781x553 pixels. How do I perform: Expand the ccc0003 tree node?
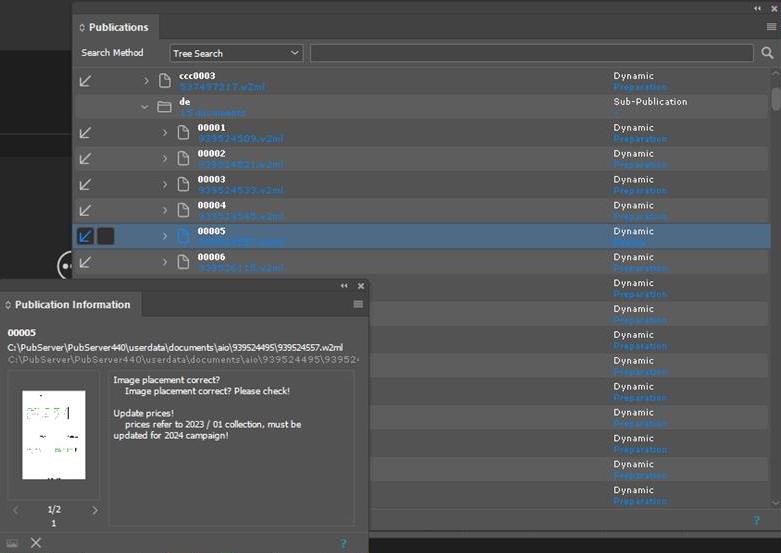pyautogui.click(x=146, y=81)
